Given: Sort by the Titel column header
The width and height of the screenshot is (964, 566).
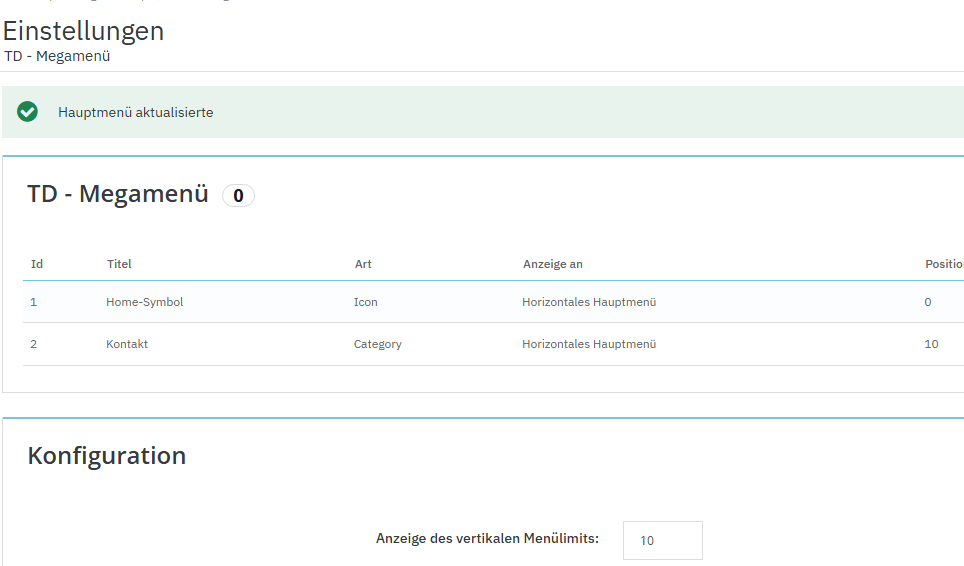Looking at the screenshot, I should pos(119,264).
